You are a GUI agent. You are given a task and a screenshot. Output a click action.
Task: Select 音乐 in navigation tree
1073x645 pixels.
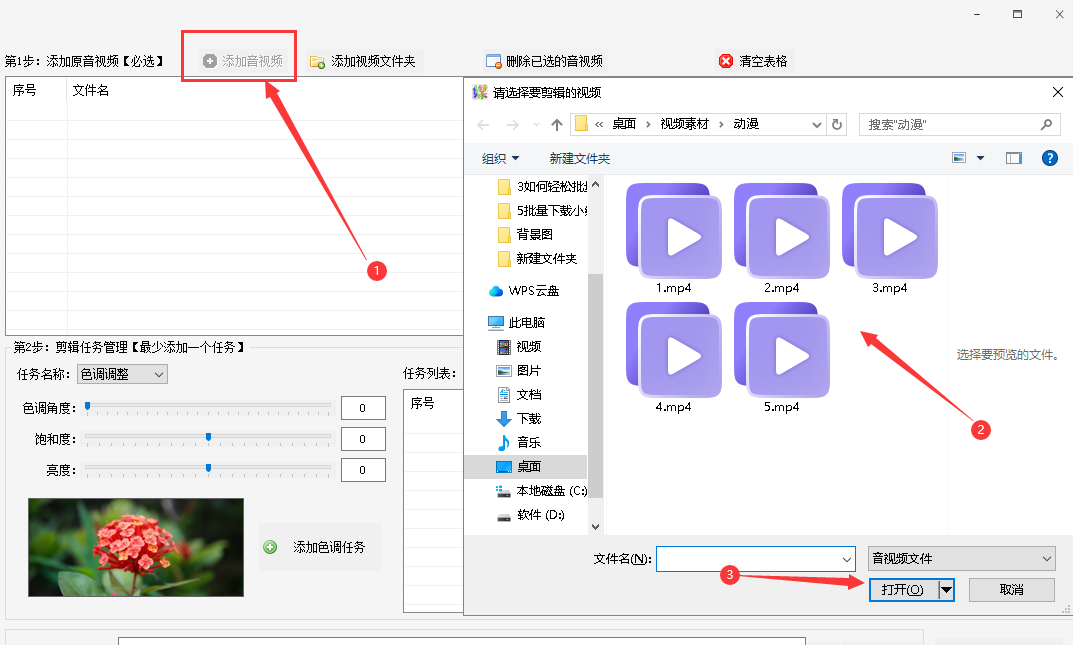519,443
